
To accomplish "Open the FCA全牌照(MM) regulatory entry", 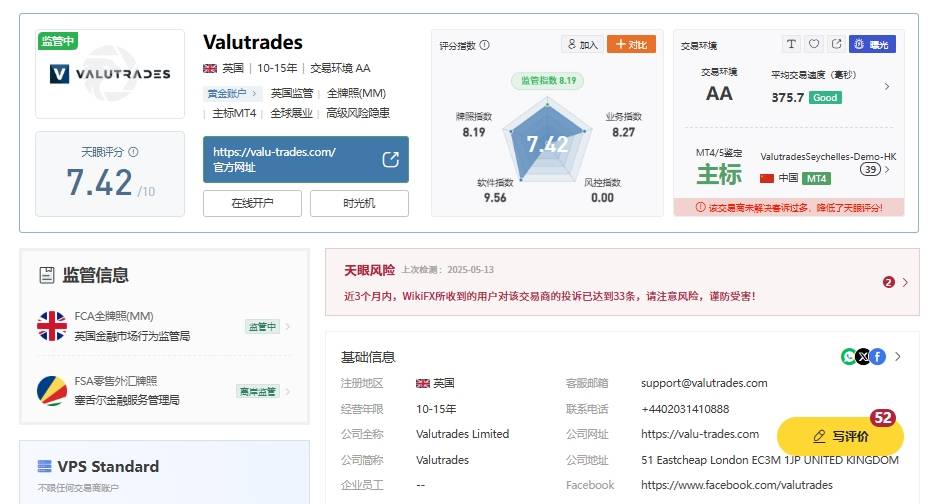I will (164, 326).
